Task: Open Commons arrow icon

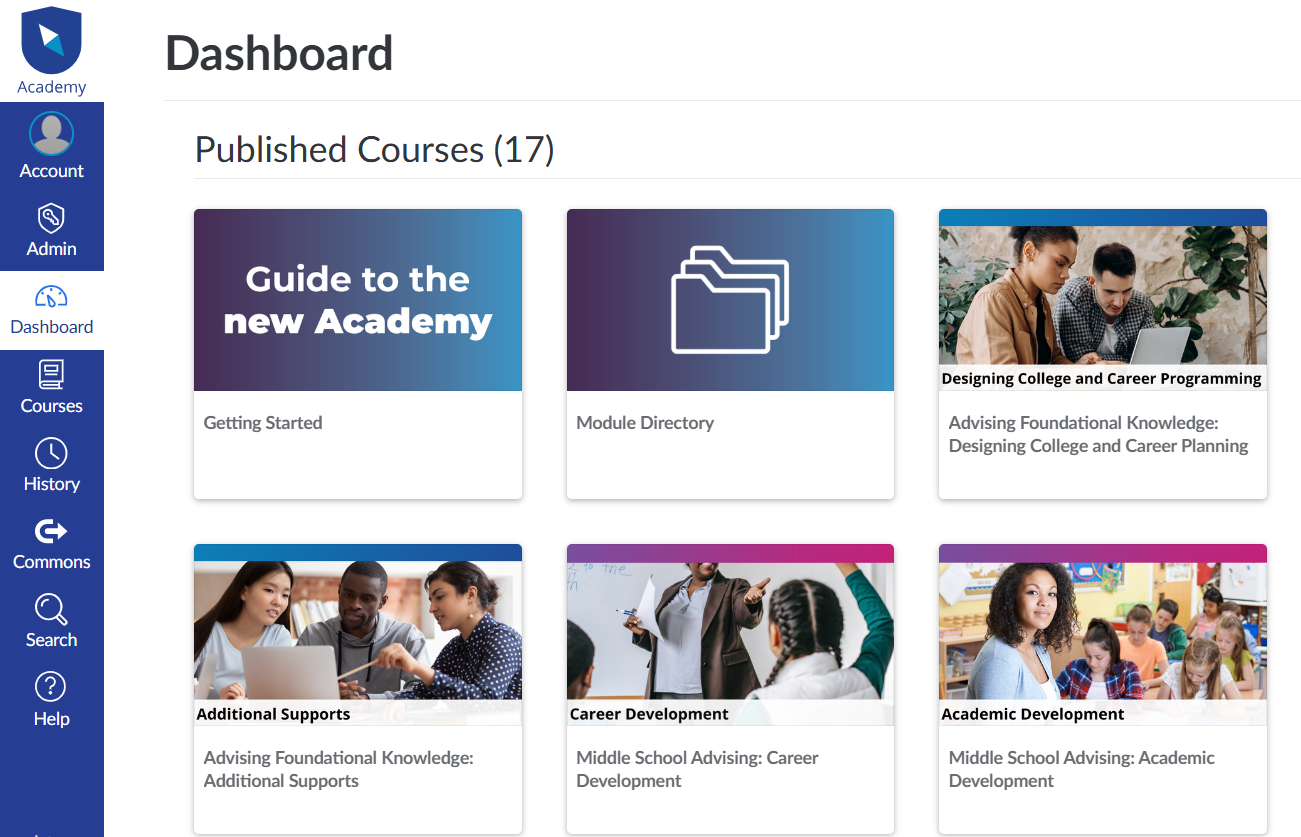Action: pos(51,531)
